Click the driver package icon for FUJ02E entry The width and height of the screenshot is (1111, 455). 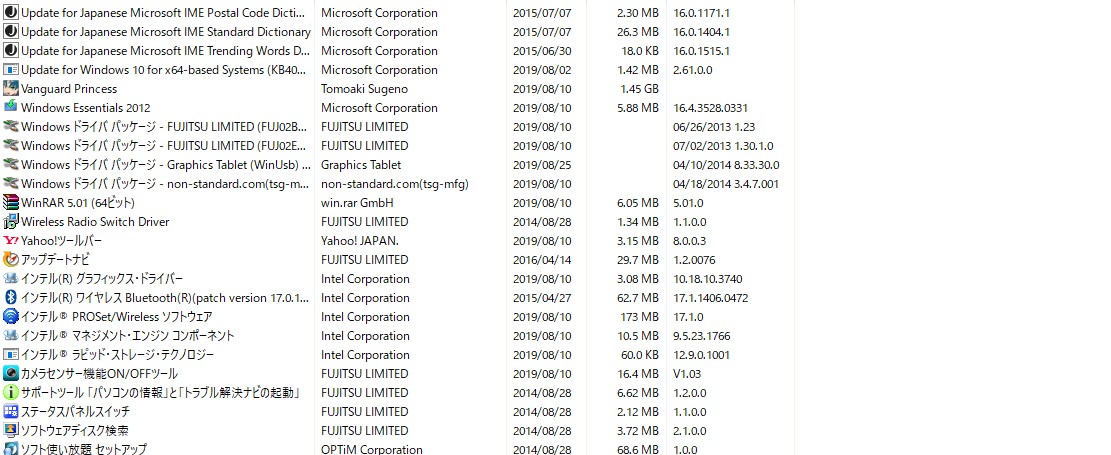pyautogui.click(x=11, y=146)
